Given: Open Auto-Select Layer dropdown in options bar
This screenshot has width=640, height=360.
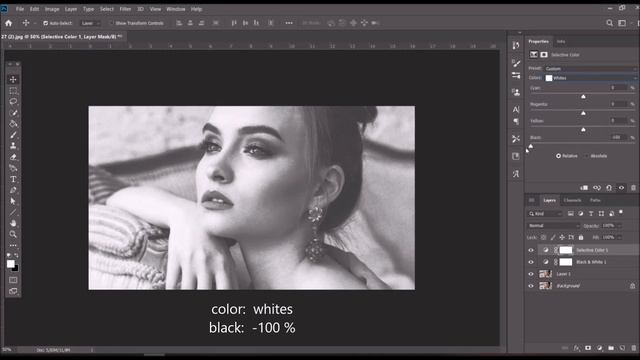Looking at the screenshot, I should (x=90, y=23).
